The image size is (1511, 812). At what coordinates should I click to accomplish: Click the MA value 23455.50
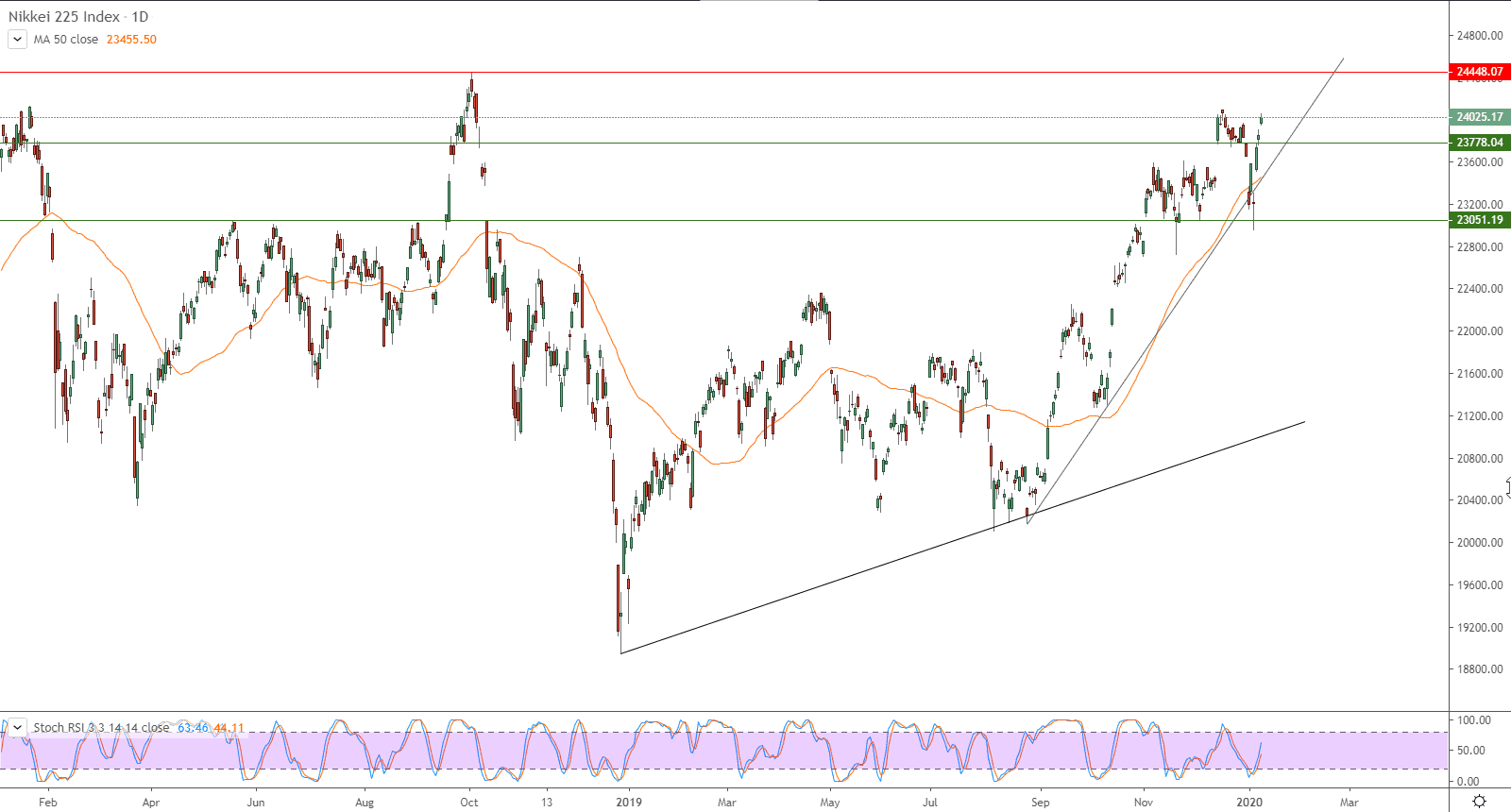coord(131,40)
